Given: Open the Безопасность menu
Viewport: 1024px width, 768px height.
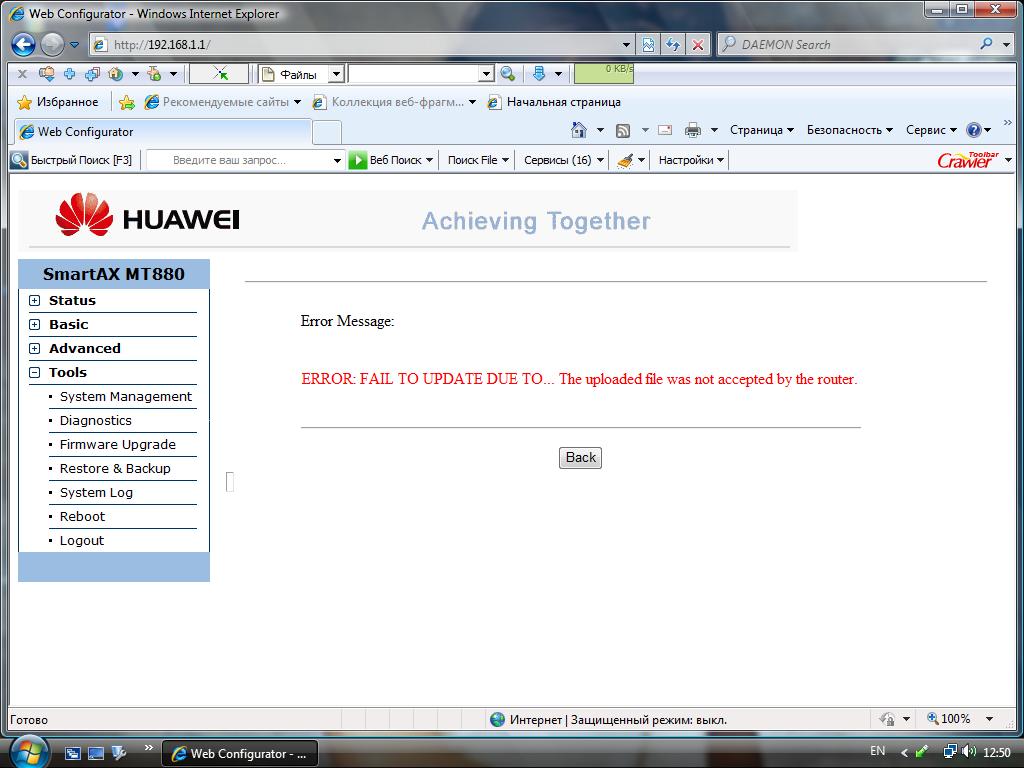Looking at the screenshot, I should click(x=850, y=130).
